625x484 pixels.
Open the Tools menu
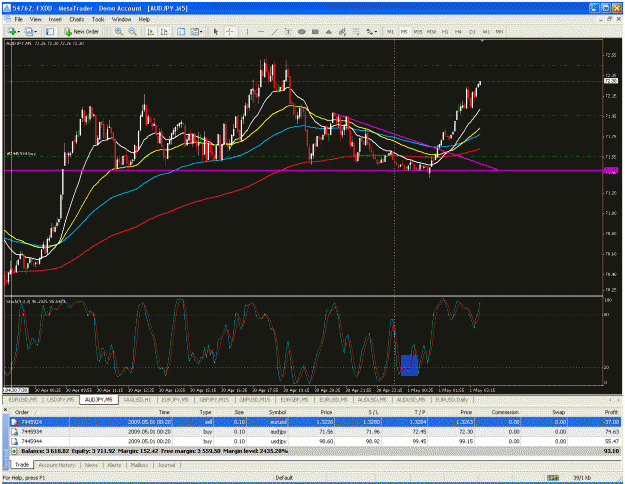click(x=98, y=19)
